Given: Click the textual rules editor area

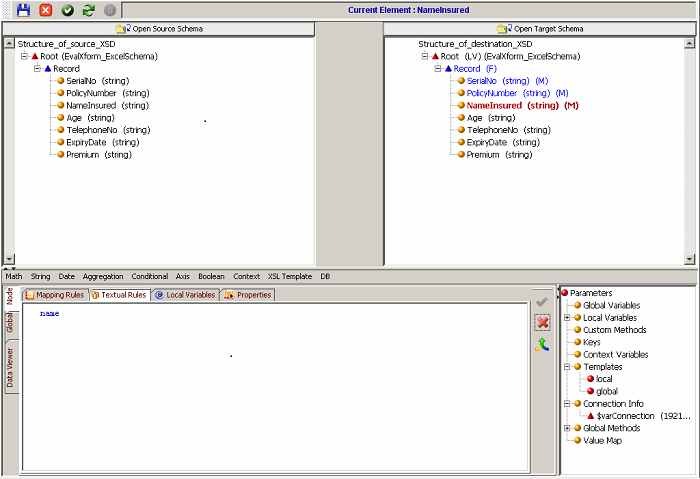Looking at the screenshot, I should pyautogui.click(x=275, y=387).
